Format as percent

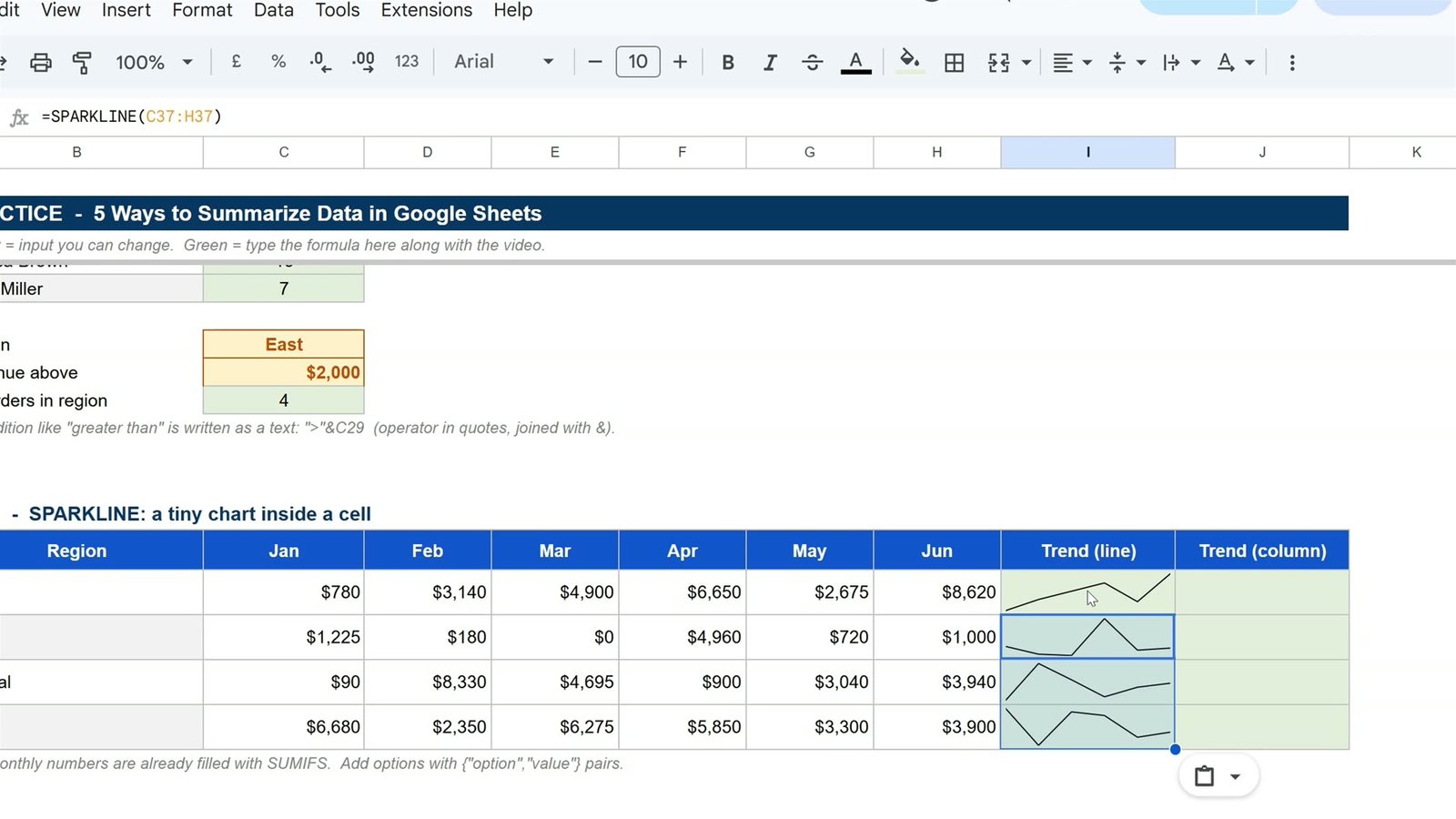point(278,62)
